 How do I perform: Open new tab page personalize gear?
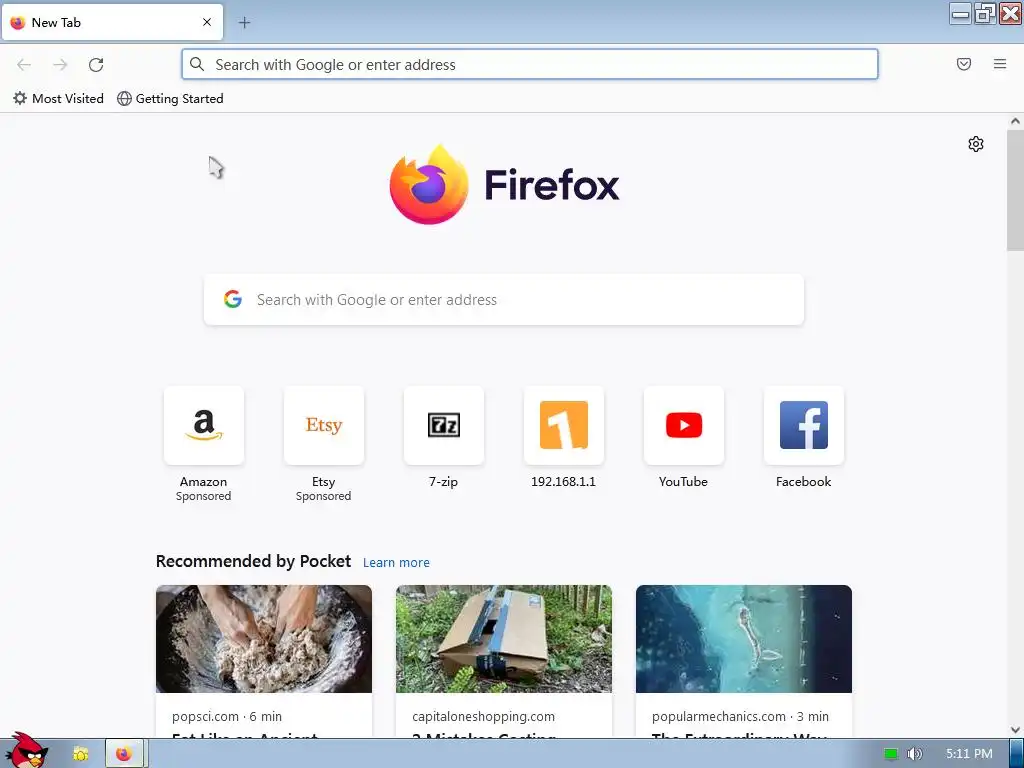click(976, 144)
